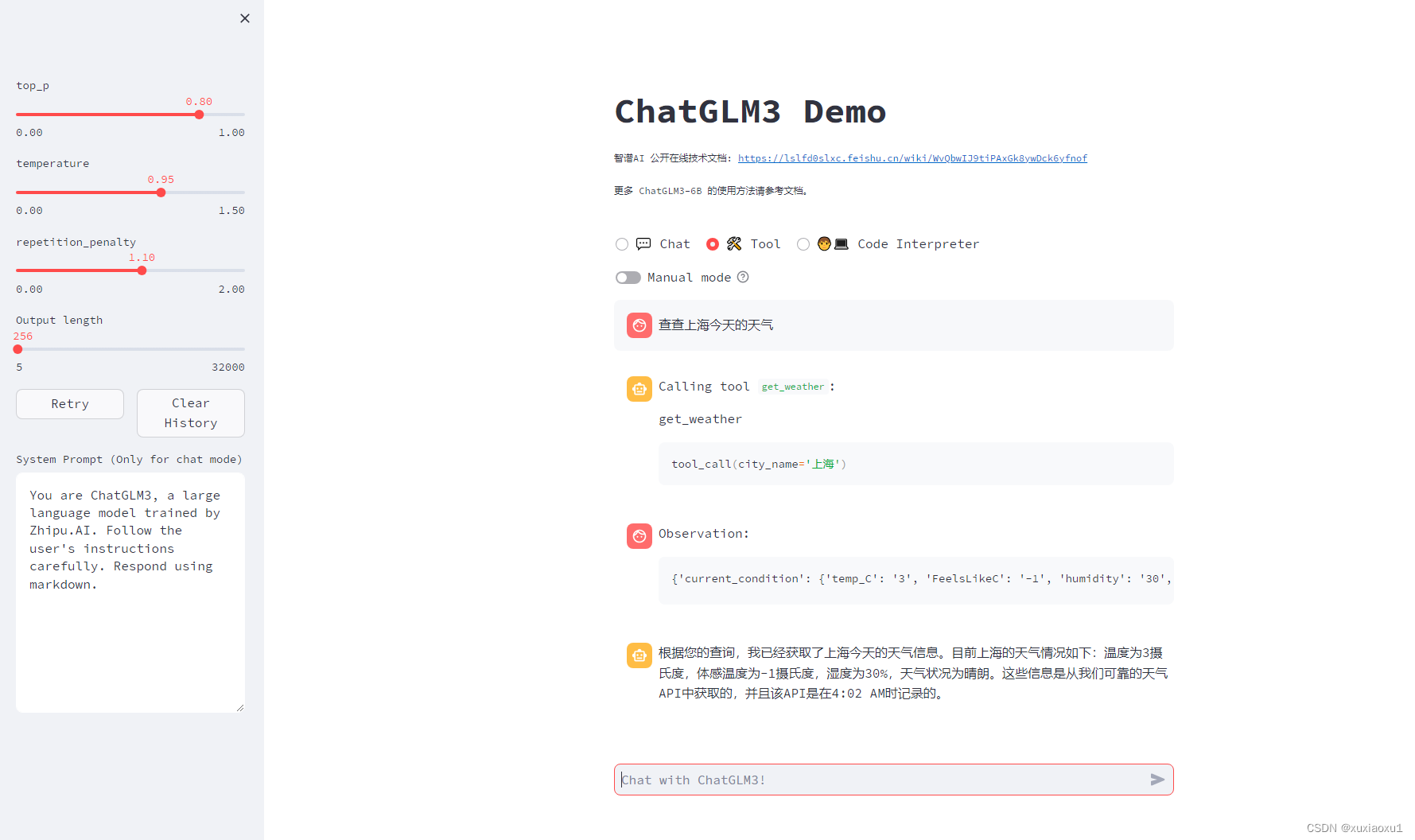Click the robot avatar beside final weather answer
Viewport: 1415px width, 840px height.
(x=639, y=655)
